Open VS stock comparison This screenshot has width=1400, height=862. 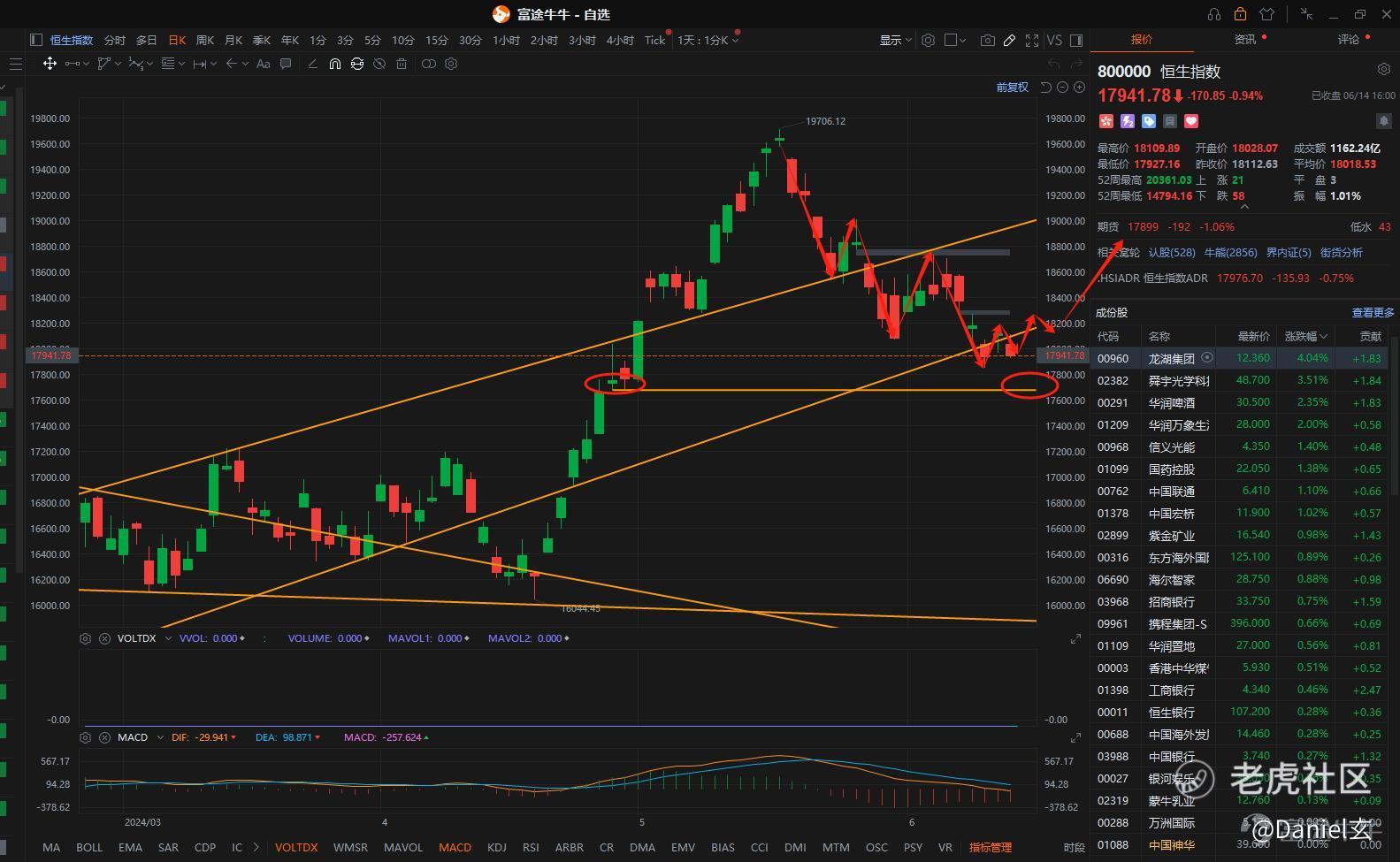[x=1054, y=40]
